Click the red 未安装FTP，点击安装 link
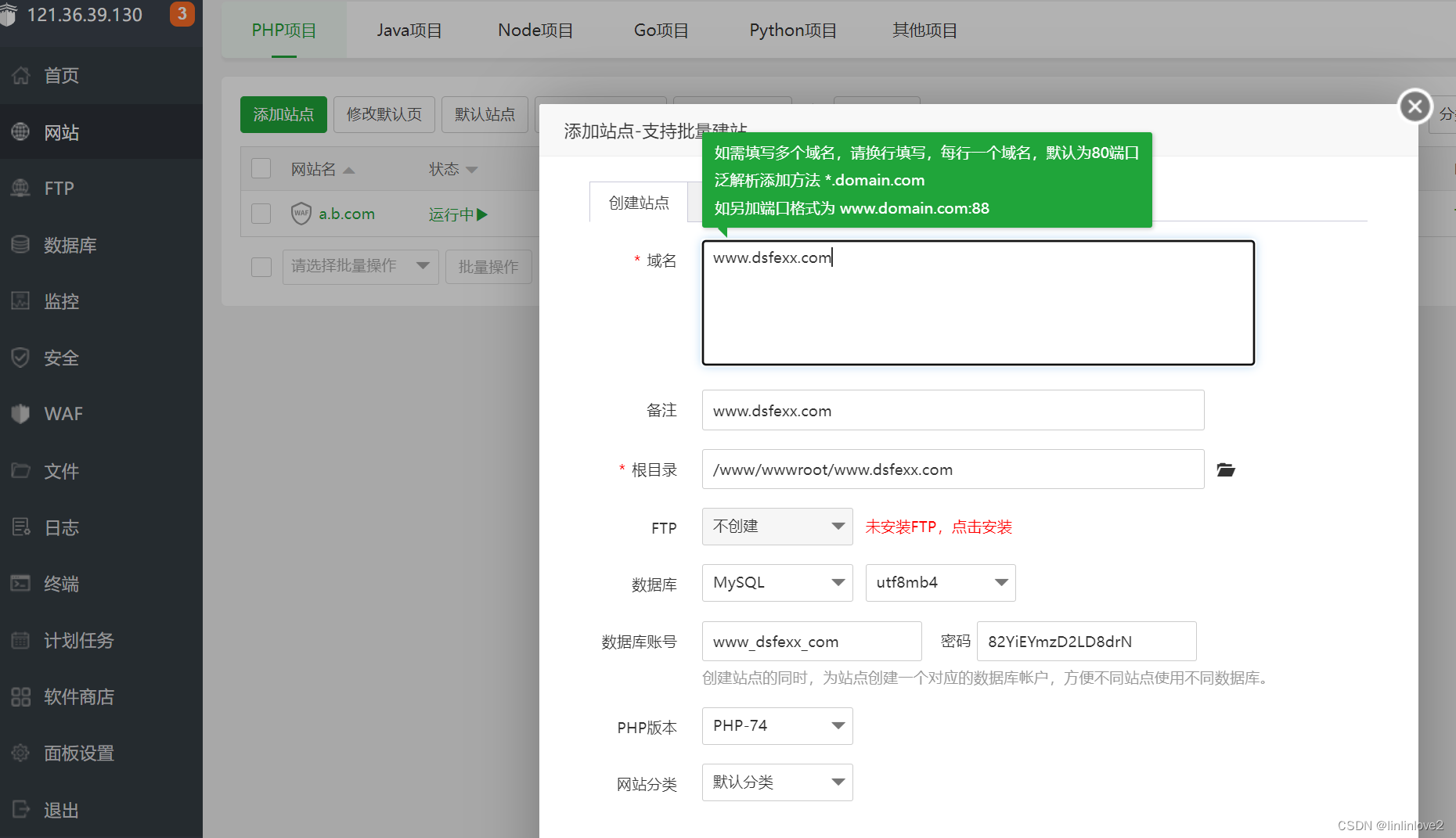The height and width of the screenshot is (838, 1456). [x=938, y=527]
